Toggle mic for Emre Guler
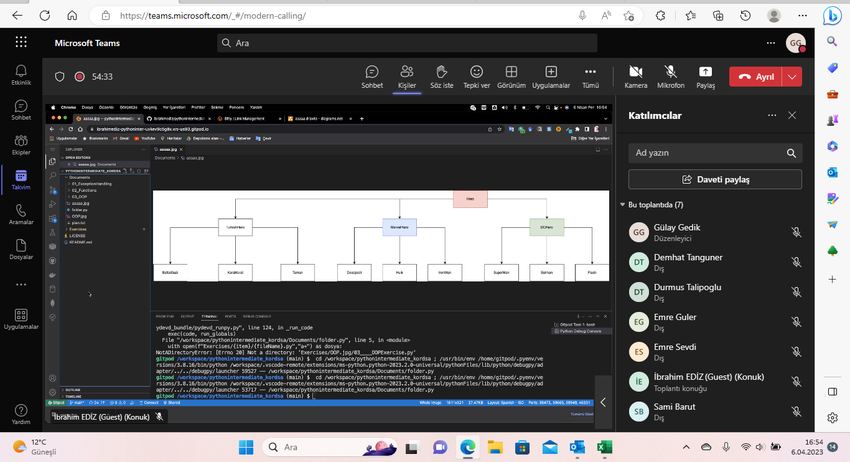Viewport: 850px width, 462px height. (796, 322)
